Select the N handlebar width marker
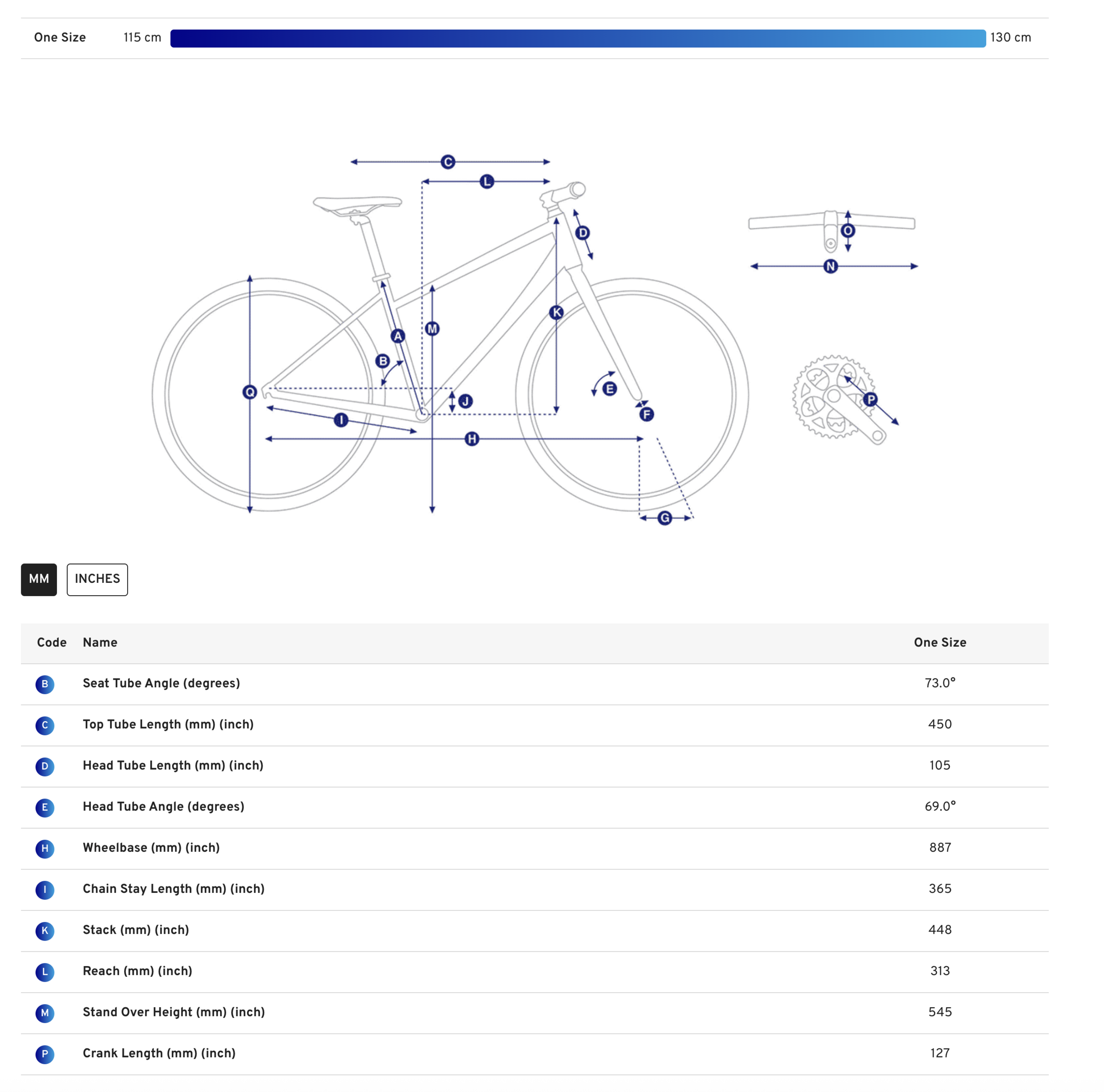Viewport: 1104px width, 1092px height. click(x=831, y=266)
